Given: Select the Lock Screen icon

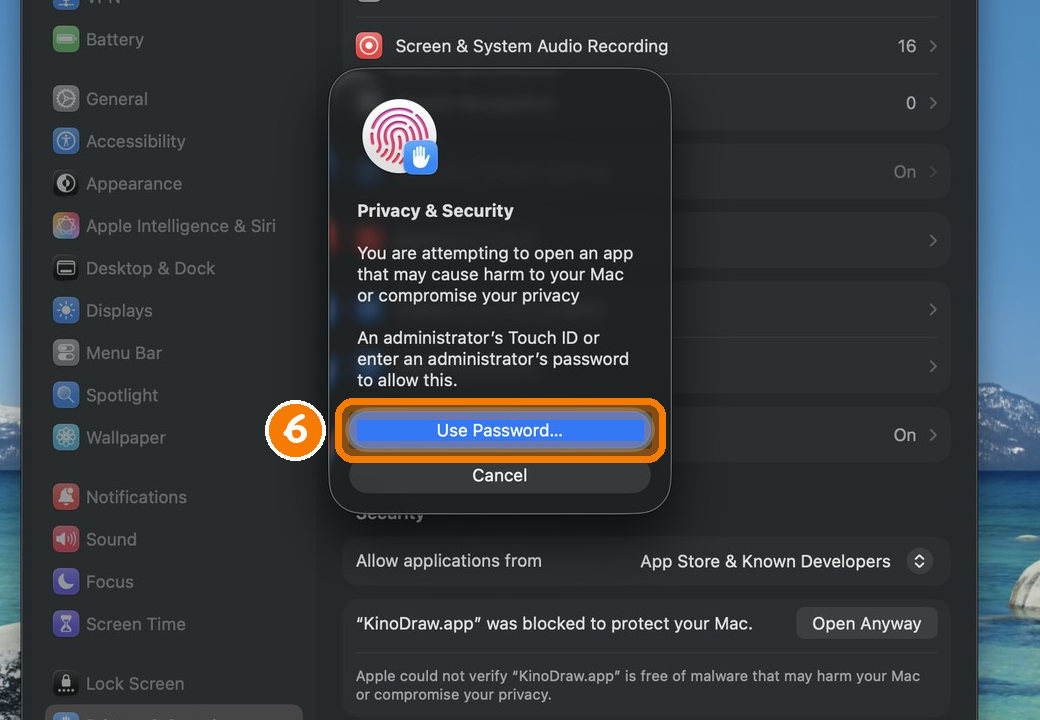Looking at the screenshot, I should tap(66, 683).
